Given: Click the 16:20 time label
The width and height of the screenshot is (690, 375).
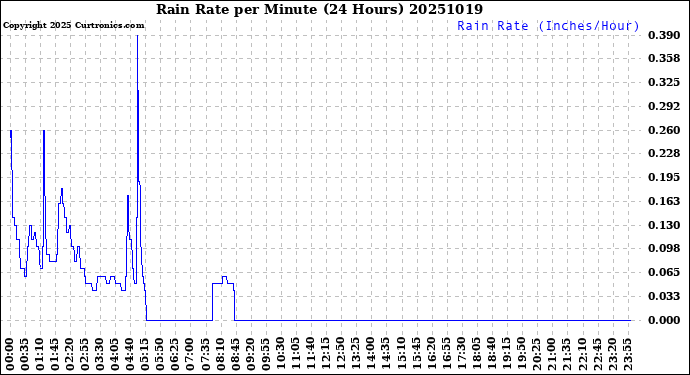Looking at the screenshot, I should (x=431, y=355).
